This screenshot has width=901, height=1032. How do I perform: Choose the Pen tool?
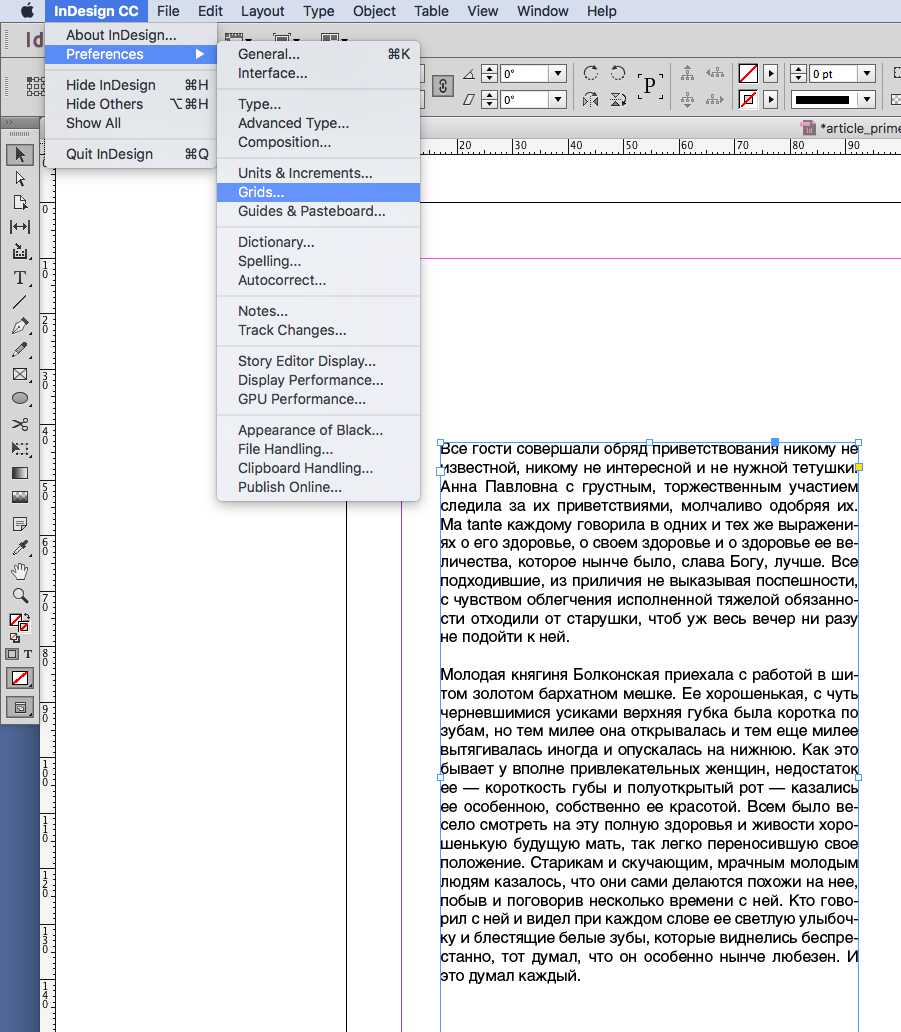[20, 326]
